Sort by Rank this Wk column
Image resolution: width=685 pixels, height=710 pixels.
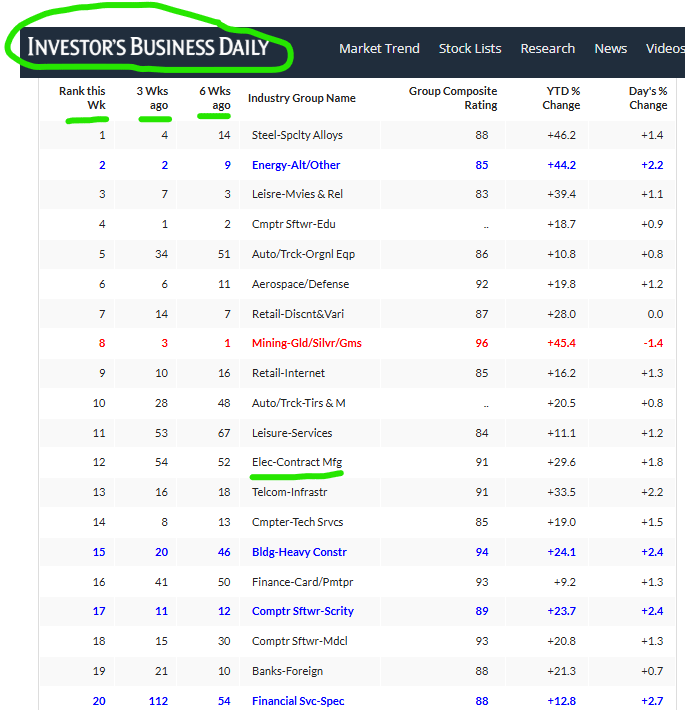(x=82, y=98)
